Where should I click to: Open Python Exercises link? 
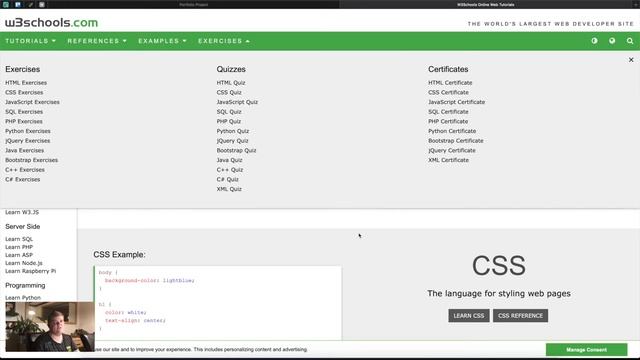pos(28,131)
